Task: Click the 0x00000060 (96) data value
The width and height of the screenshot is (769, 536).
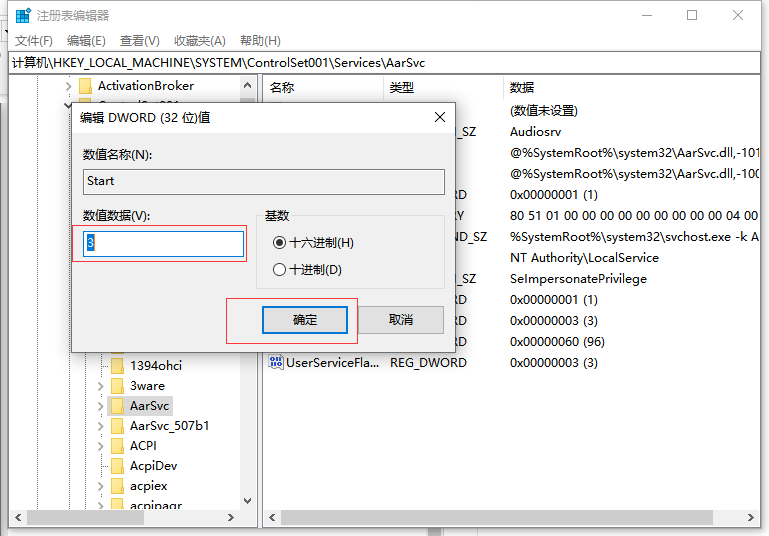Action: (x=557, y=341)
